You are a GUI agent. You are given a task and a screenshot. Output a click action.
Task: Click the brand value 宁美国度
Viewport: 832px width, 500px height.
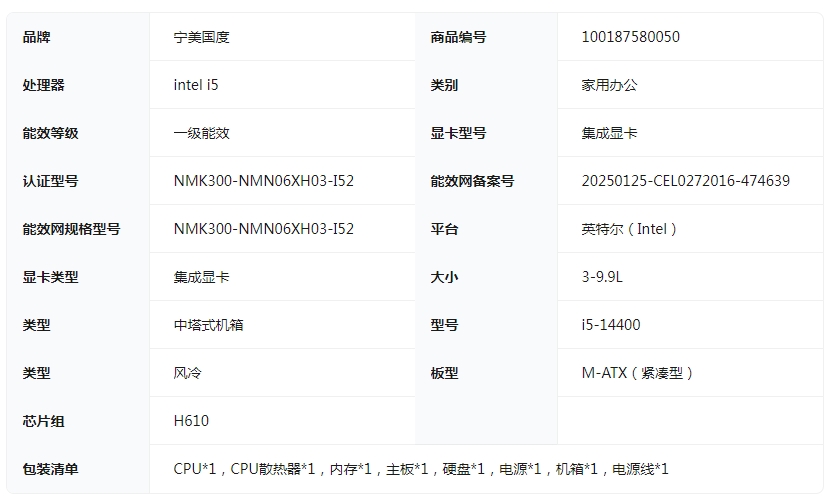pos(201,37)
